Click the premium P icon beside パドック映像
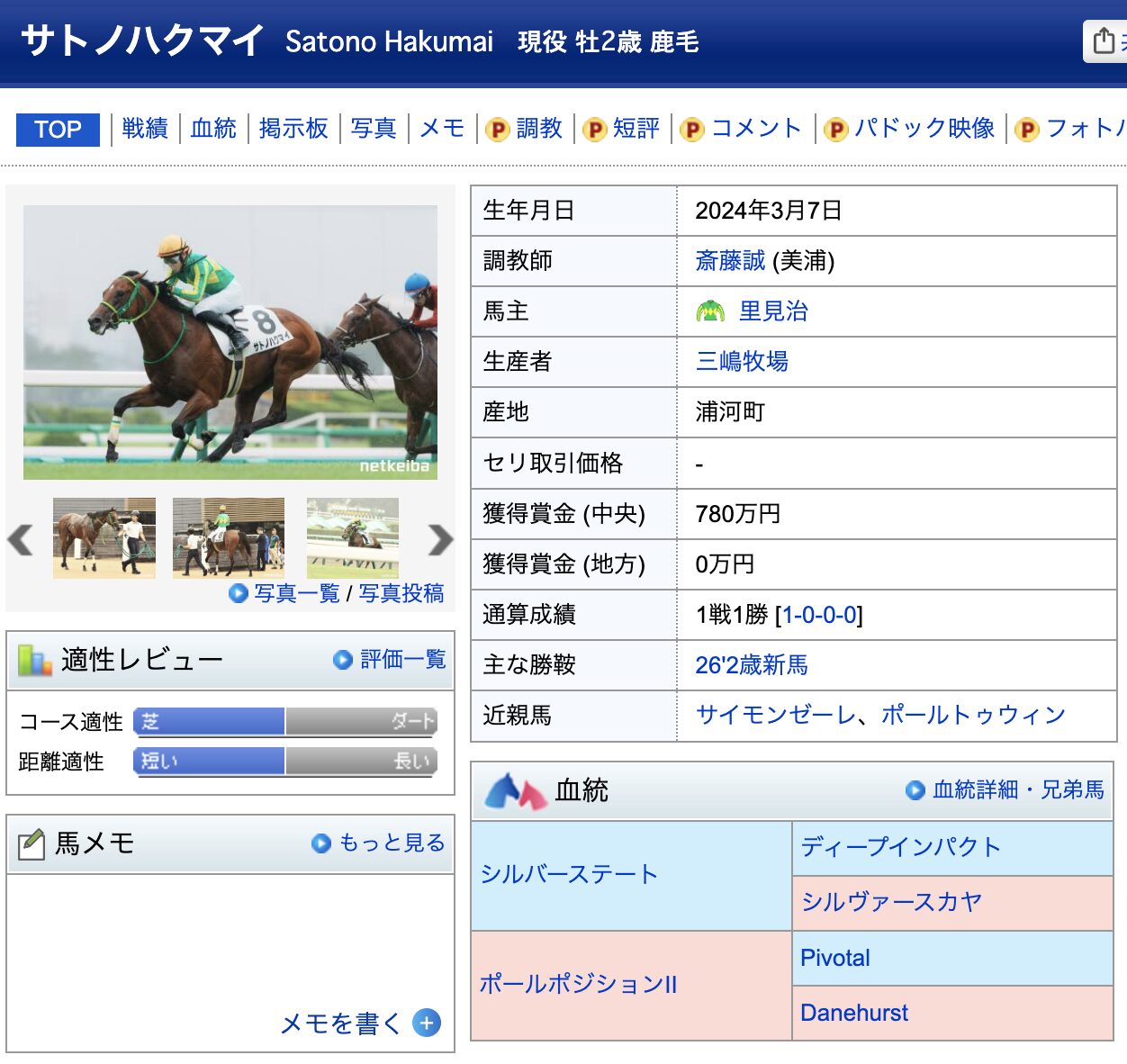1127x1064 pixels. click(x=836, y=131)
